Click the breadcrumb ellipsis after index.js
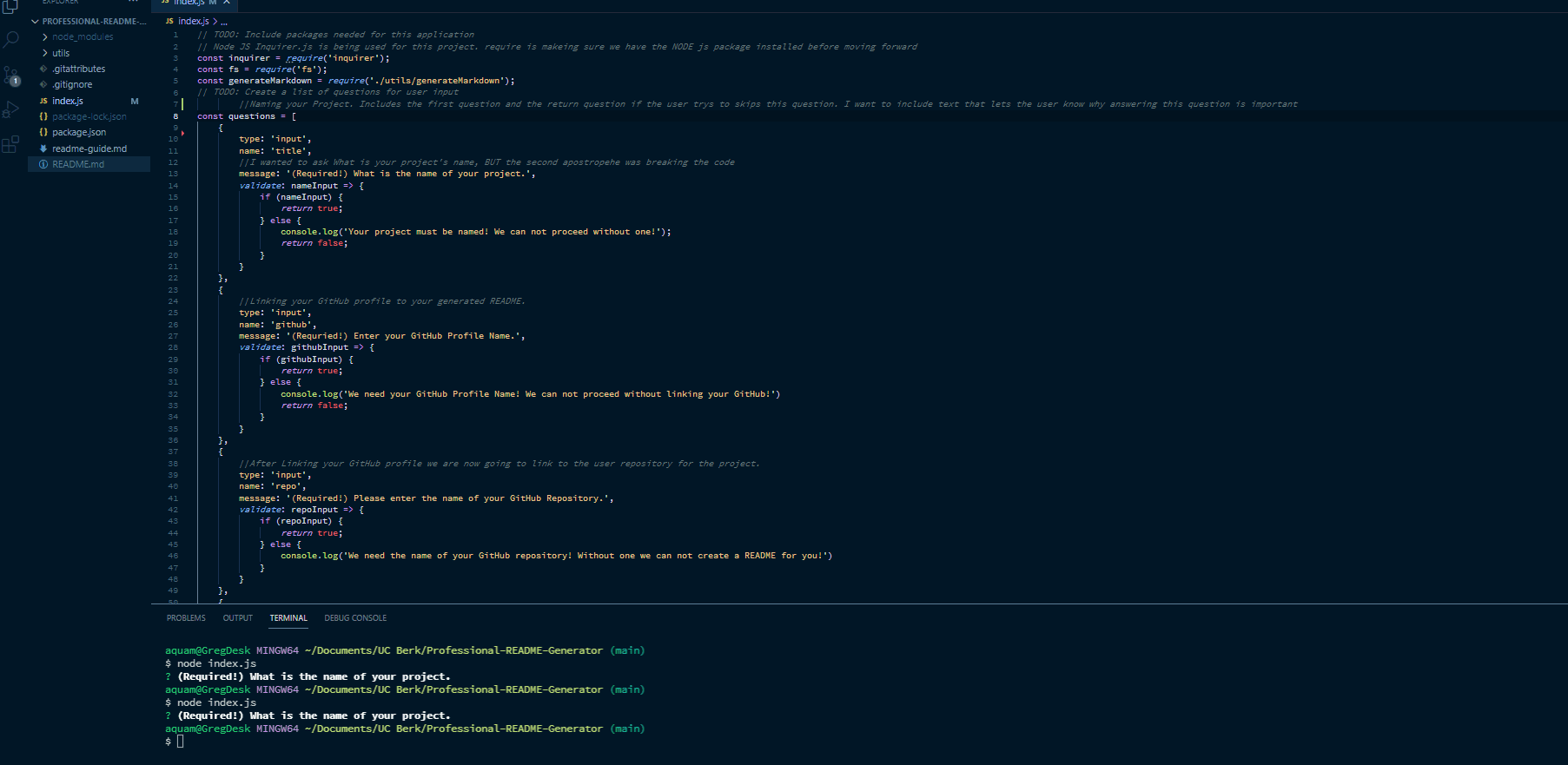The width and height of the screenshot is (1568, 765). point(223,21)
